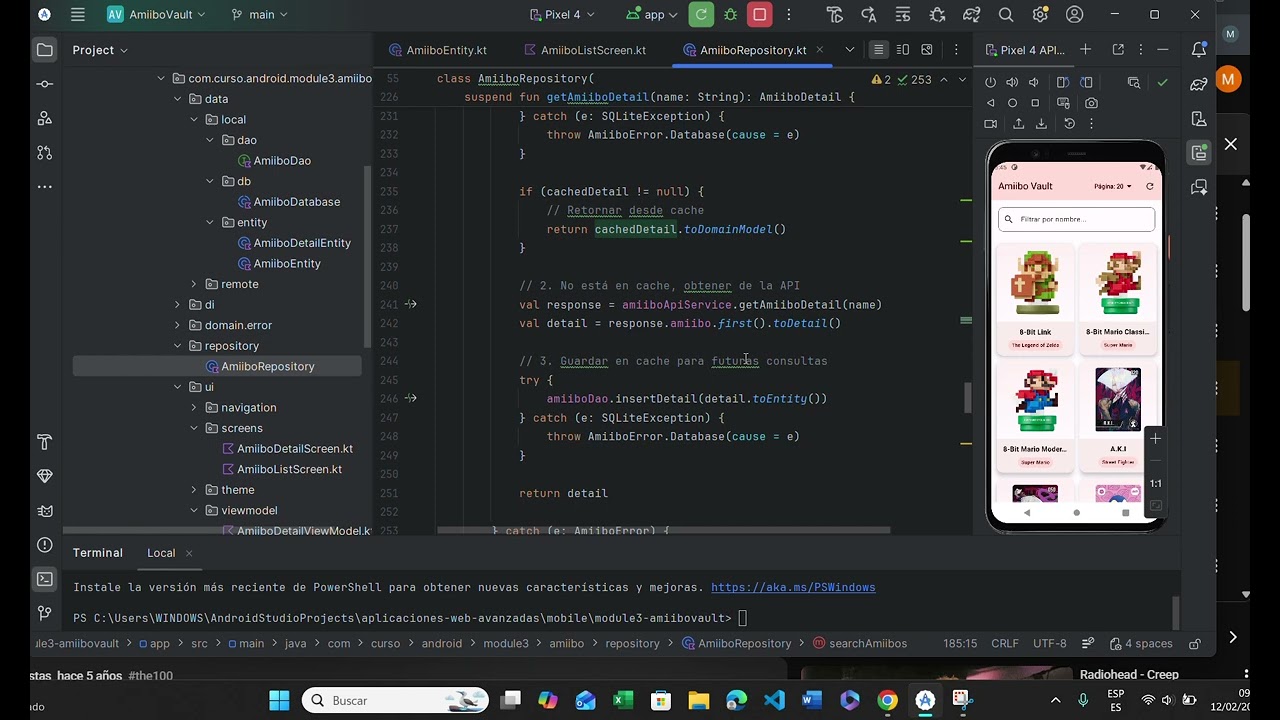Click the 4 spaces indent status item
This screenshot has width=1280, height=720.
click(1140, 643)
